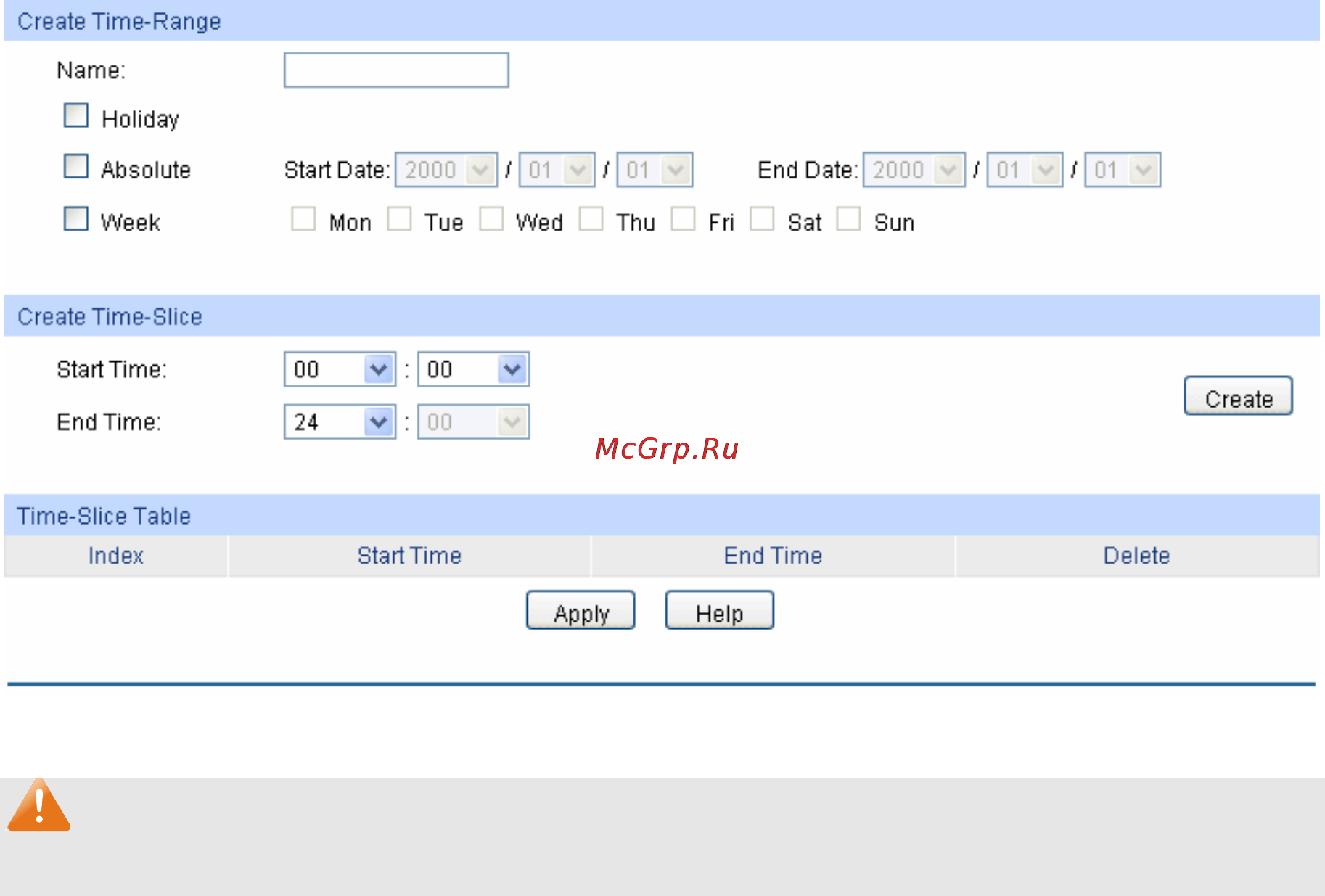Select the Sat day checkbox
The width and height of the screenshot is (1325, 896).
[x=762, y=219]
